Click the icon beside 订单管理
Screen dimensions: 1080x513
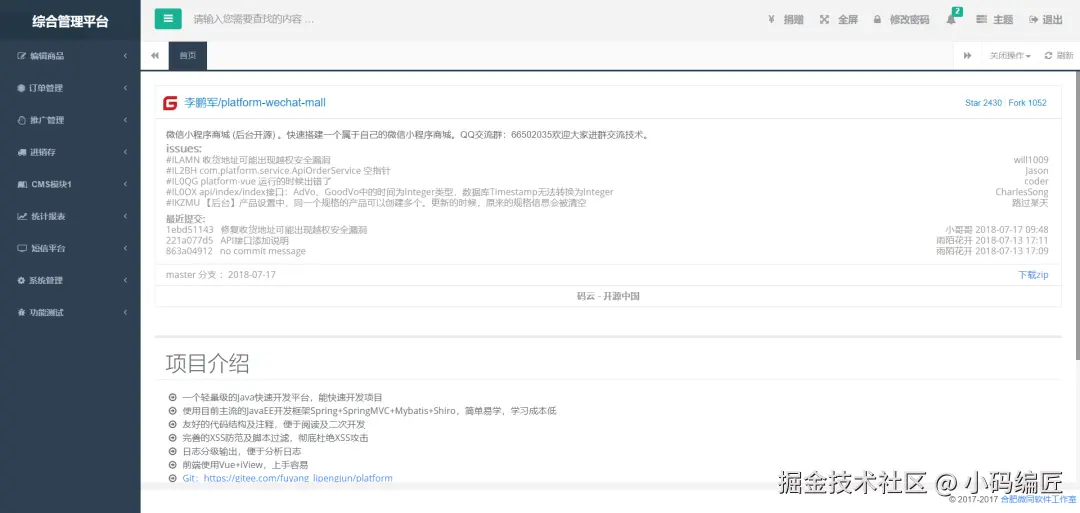(21, 88)
